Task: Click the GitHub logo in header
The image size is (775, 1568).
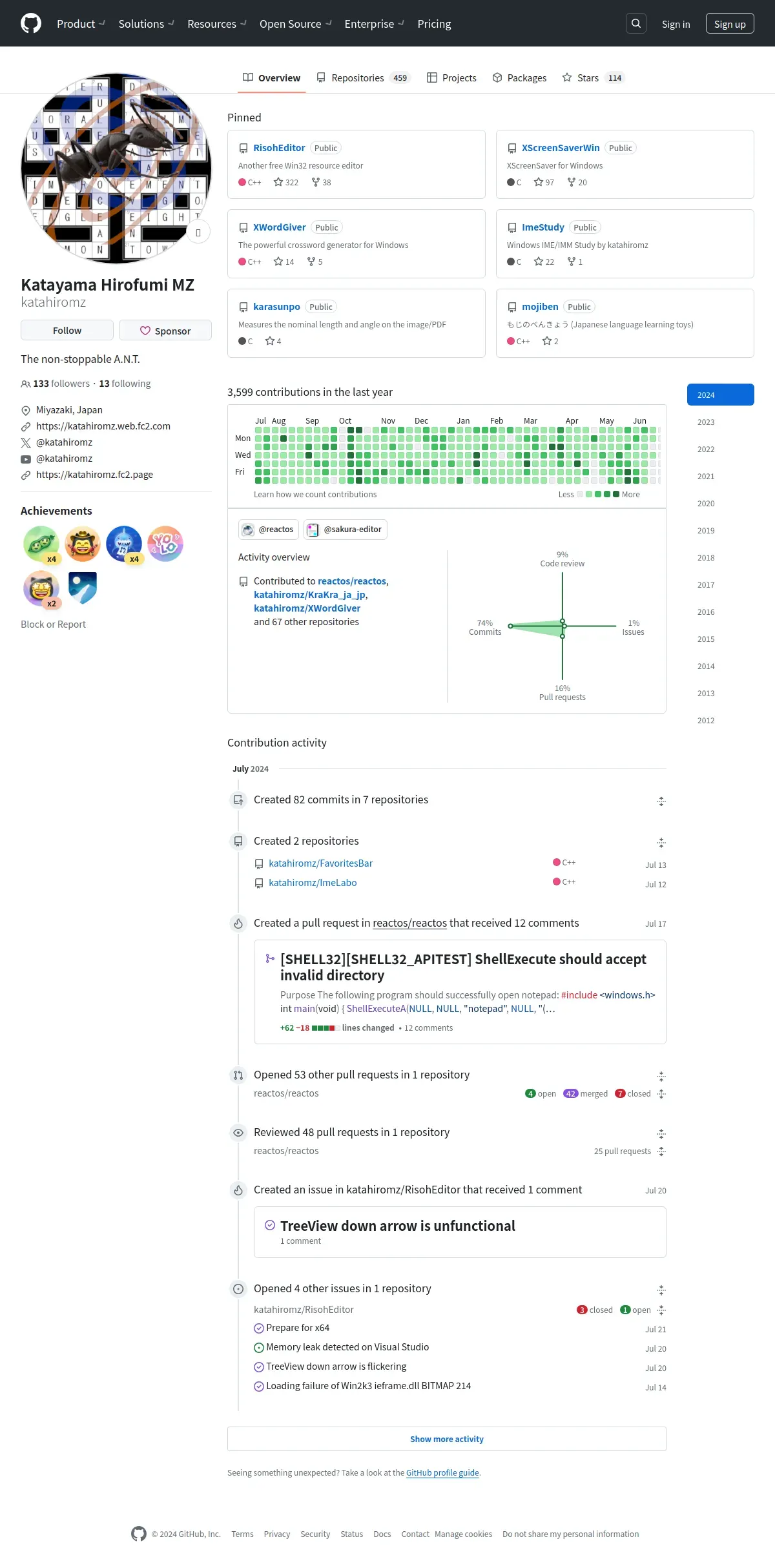Action: (31, 24)
